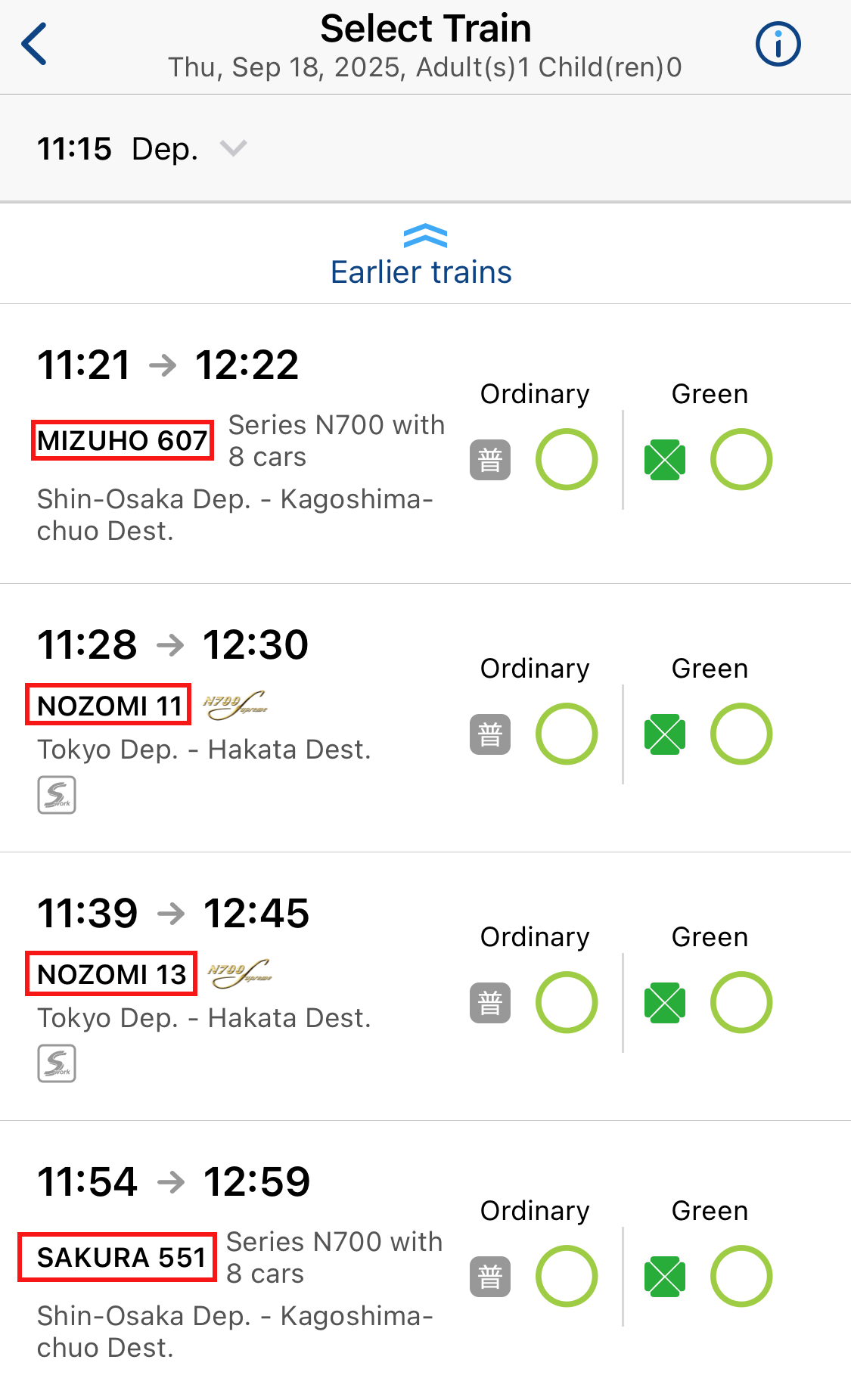Tap the info icon in top right corner
The image size is (851, 1400).
(778, 44)
